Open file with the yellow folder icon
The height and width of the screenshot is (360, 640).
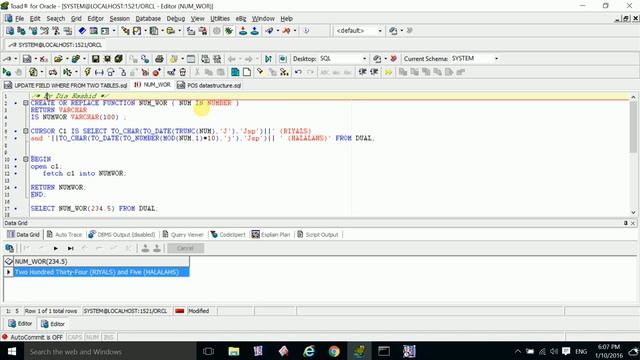coord(58,59)
